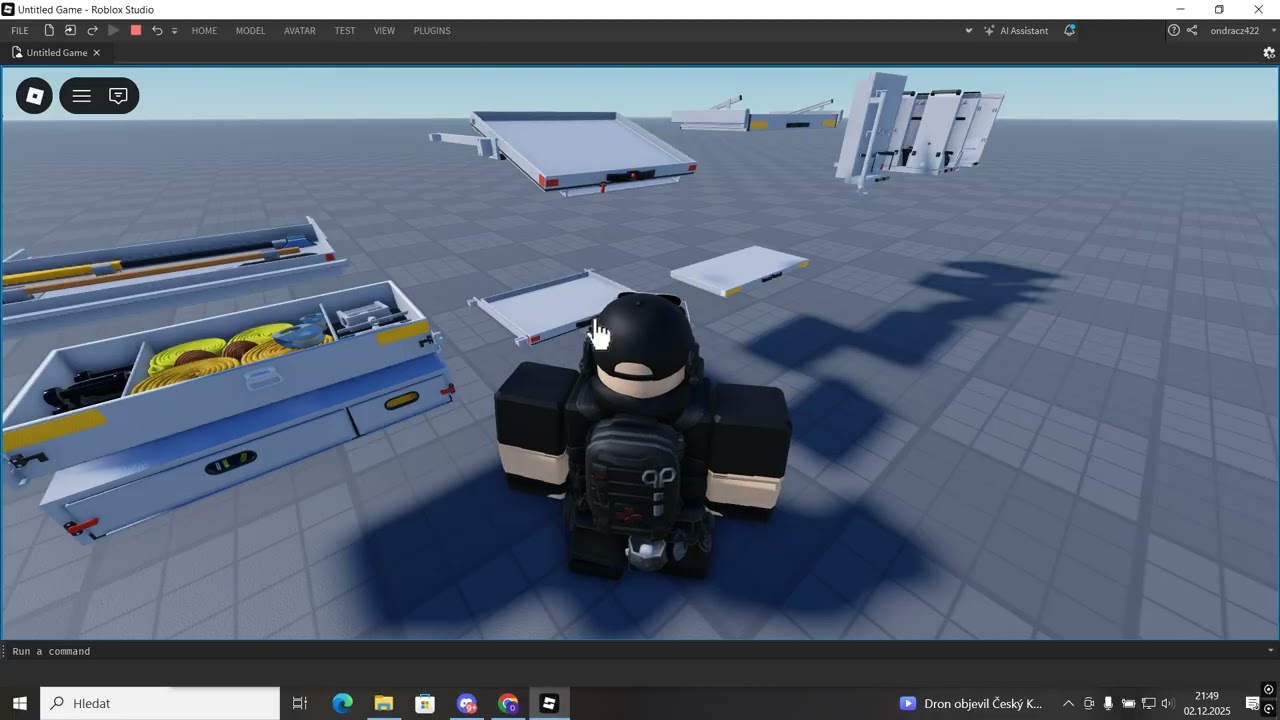1280x720 pixels.
Task: Open the Windows Start menu
Action: pos(20,704)
